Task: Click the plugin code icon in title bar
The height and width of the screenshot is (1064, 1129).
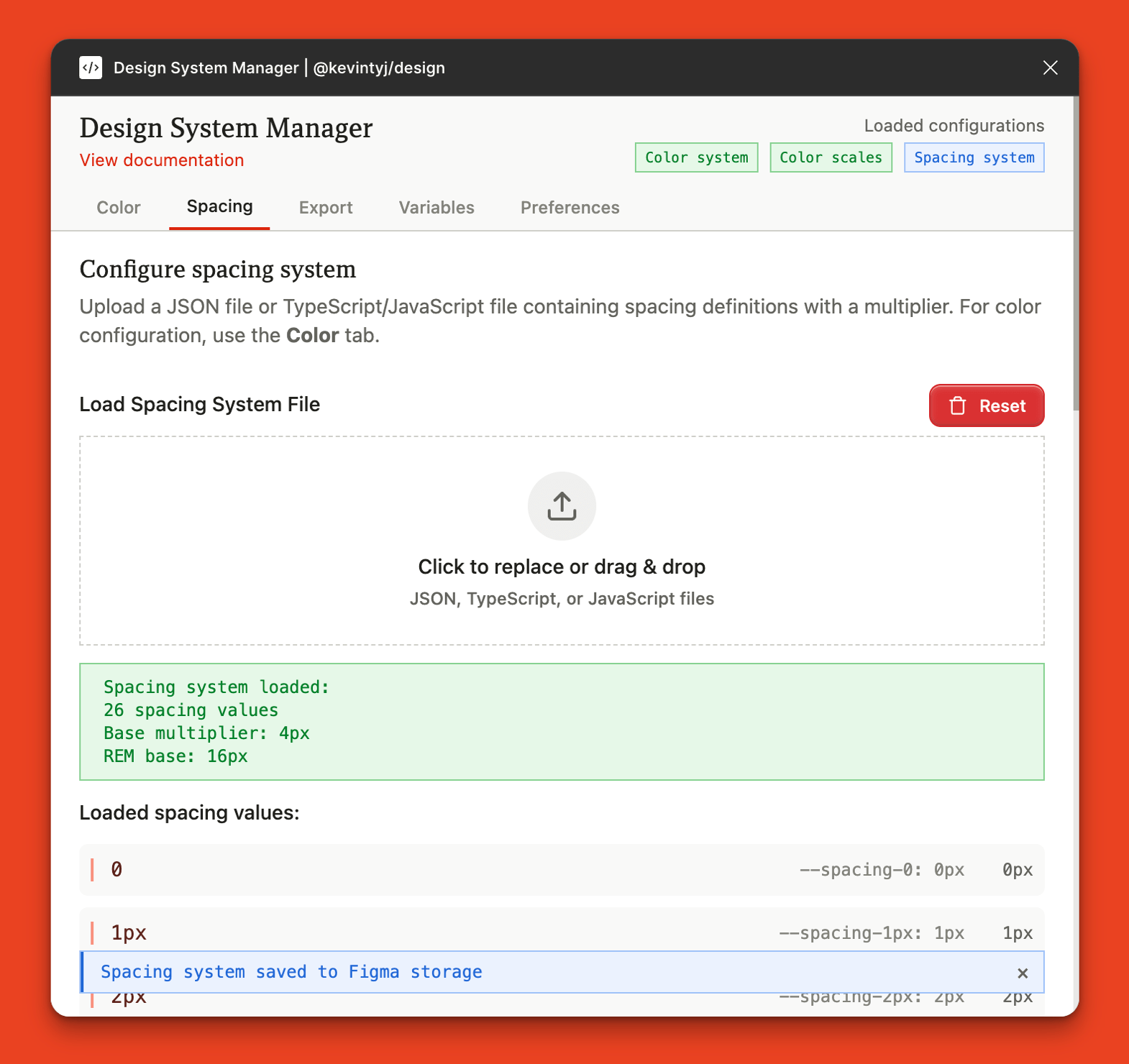Action: [x=91, y=68]
